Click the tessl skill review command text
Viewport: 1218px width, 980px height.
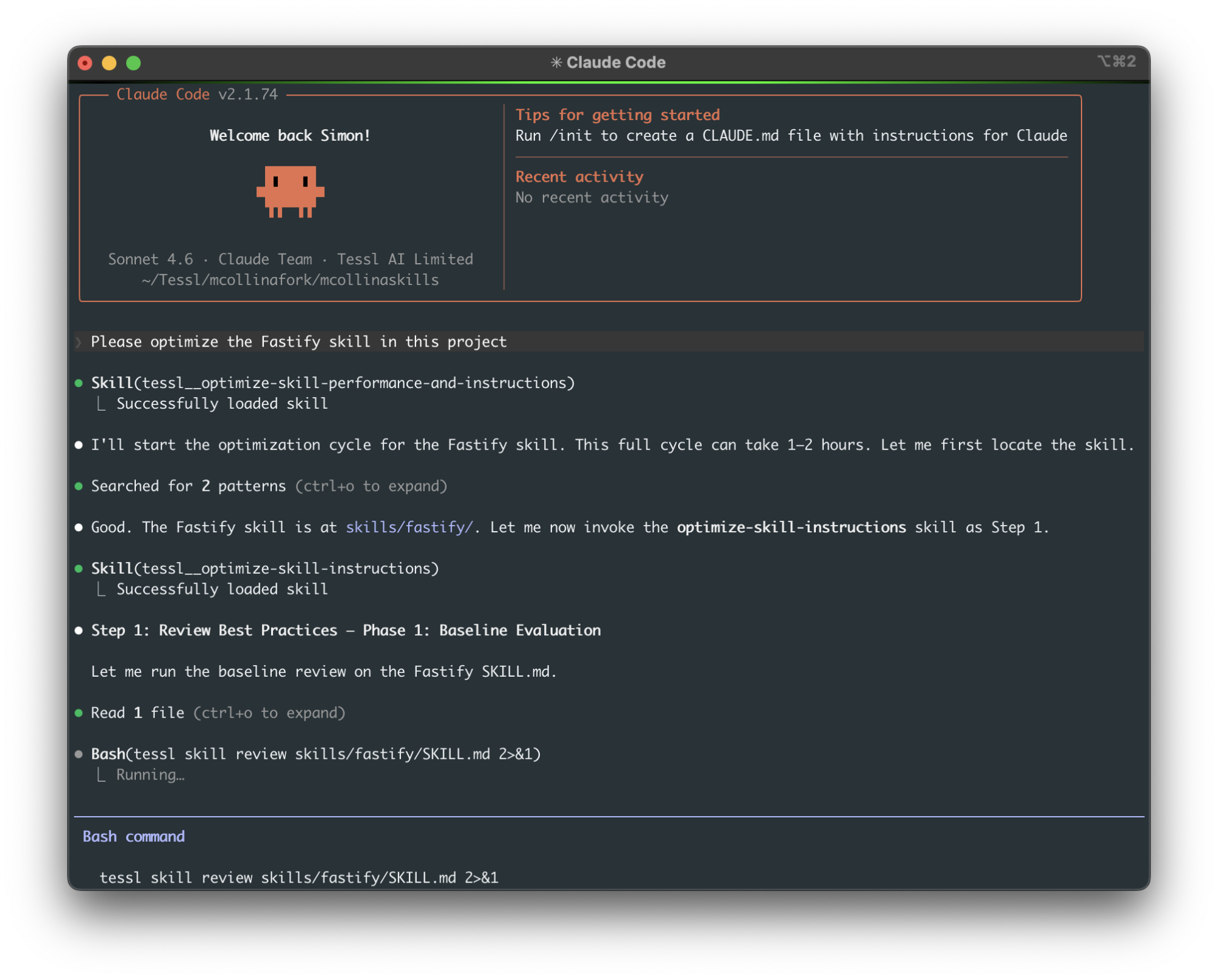coord(299,877)
